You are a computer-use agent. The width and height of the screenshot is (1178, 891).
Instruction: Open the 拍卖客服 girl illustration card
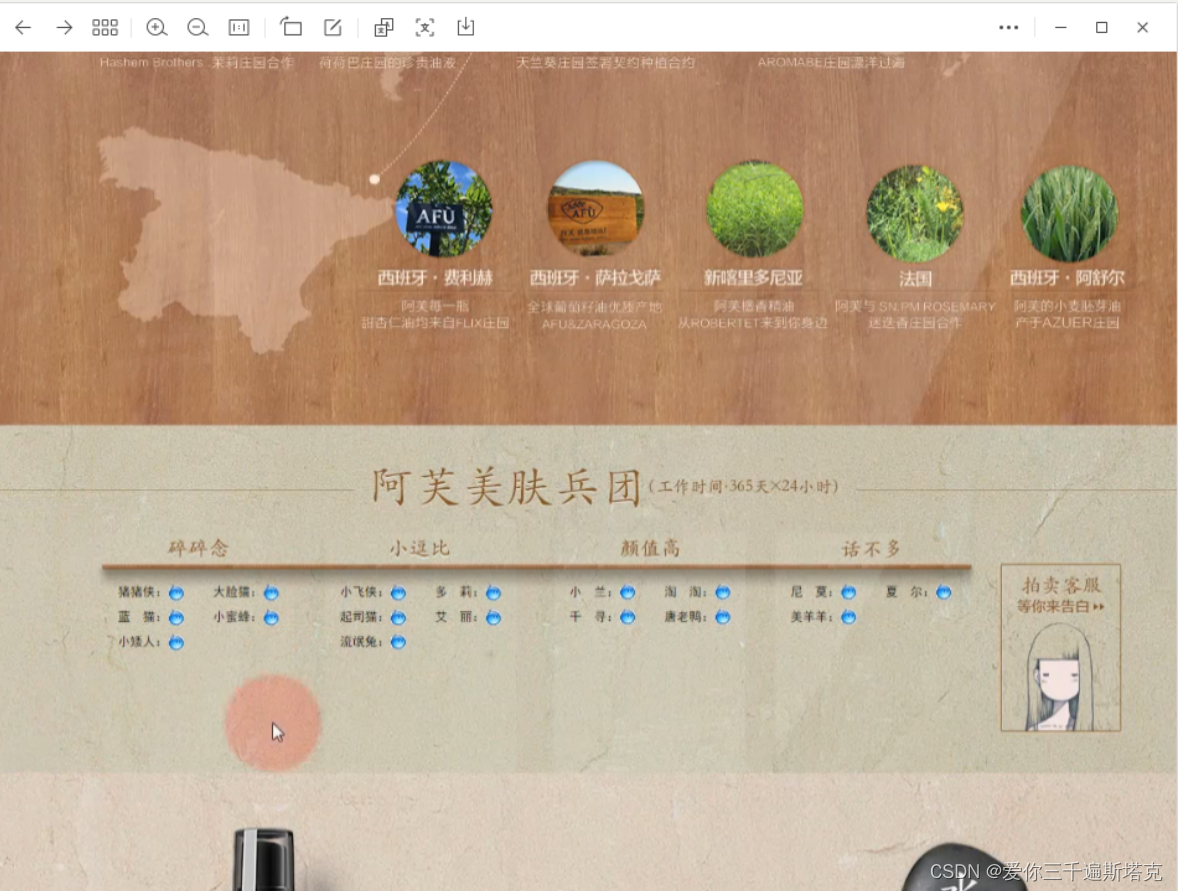coord(1061,648)
